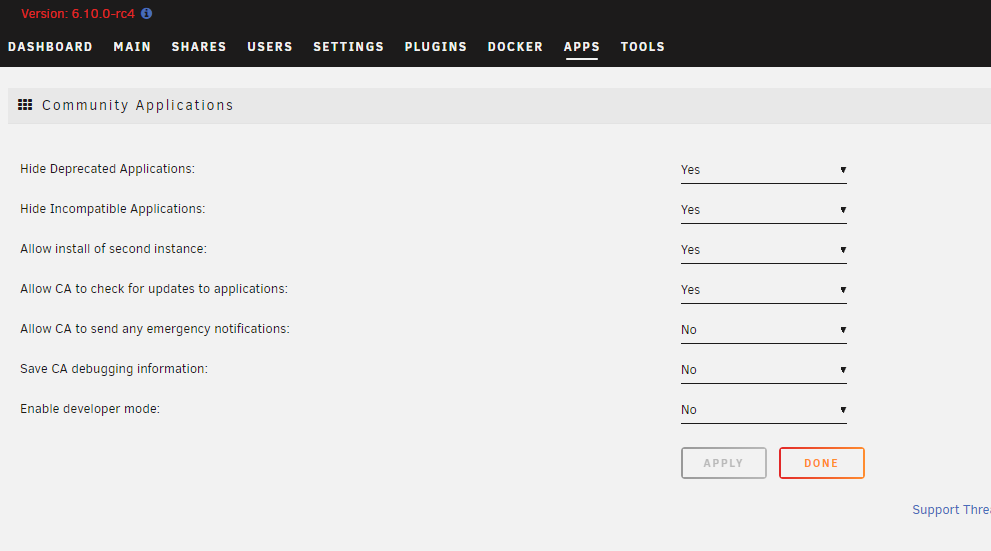Open the Plugins tab

click(435, 47)
